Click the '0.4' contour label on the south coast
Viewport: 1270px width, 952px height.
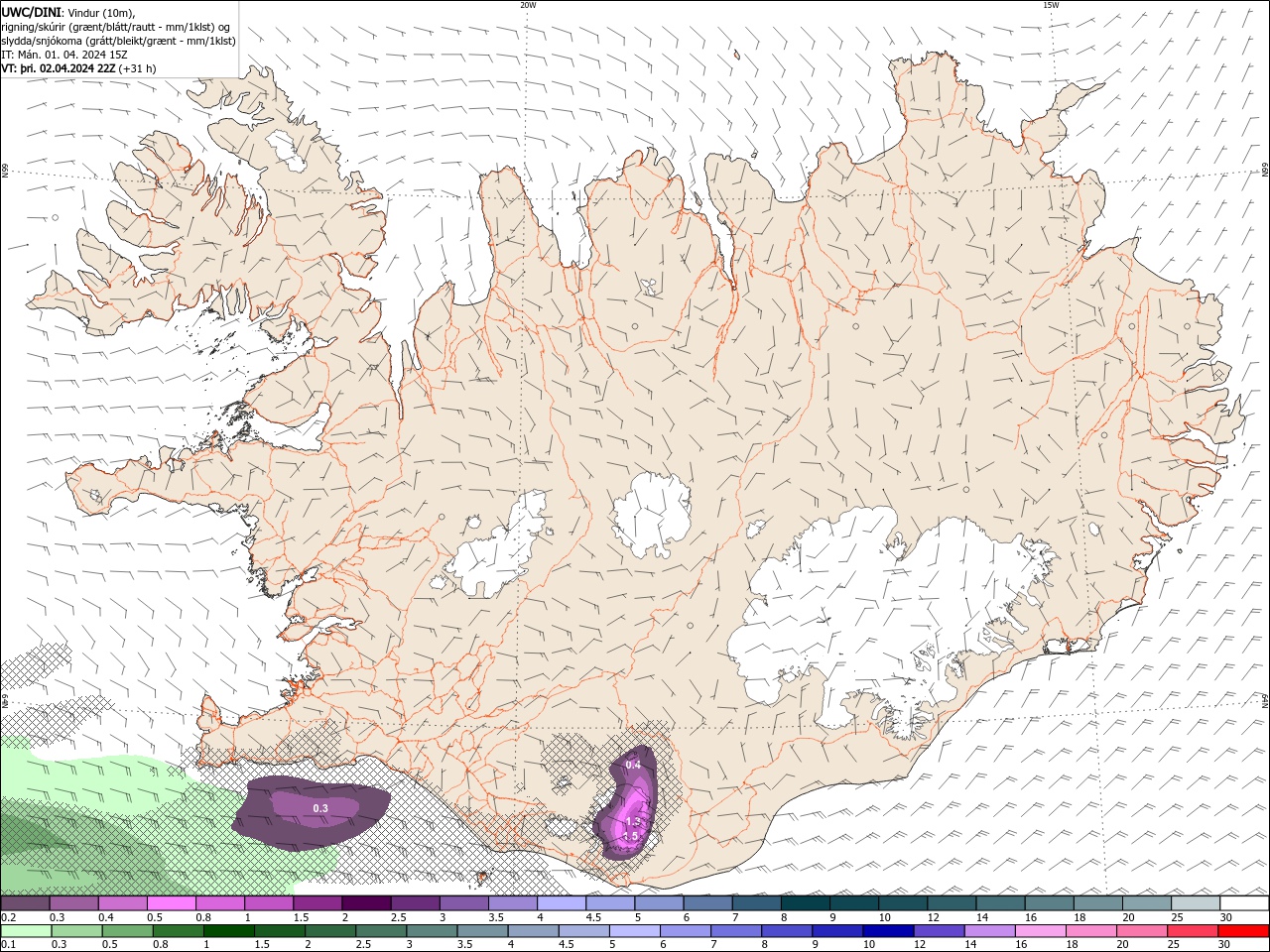point(633,765)
